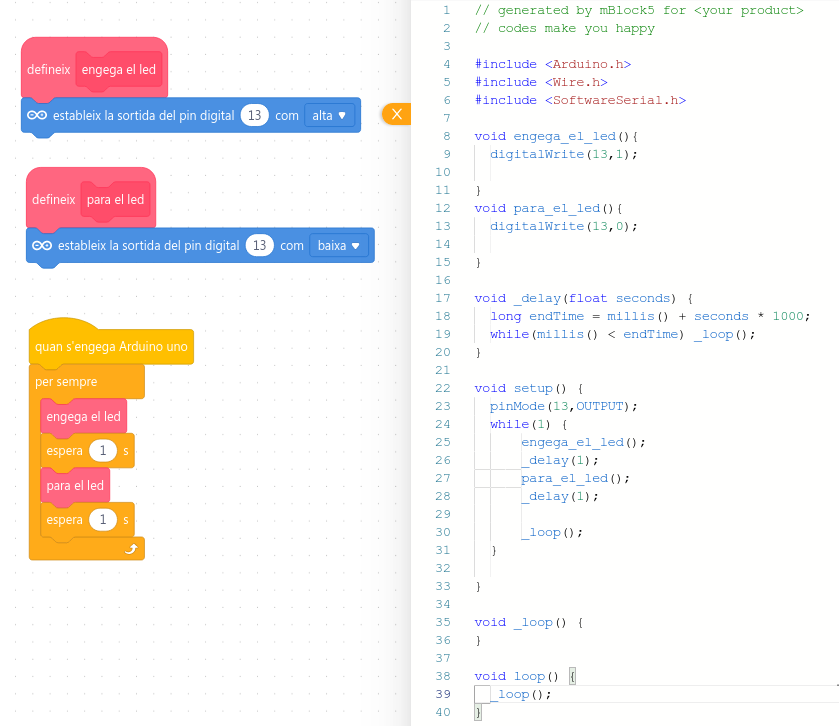Click the 'pinMode(13,OUTPUT);' code line

point(563,406)
